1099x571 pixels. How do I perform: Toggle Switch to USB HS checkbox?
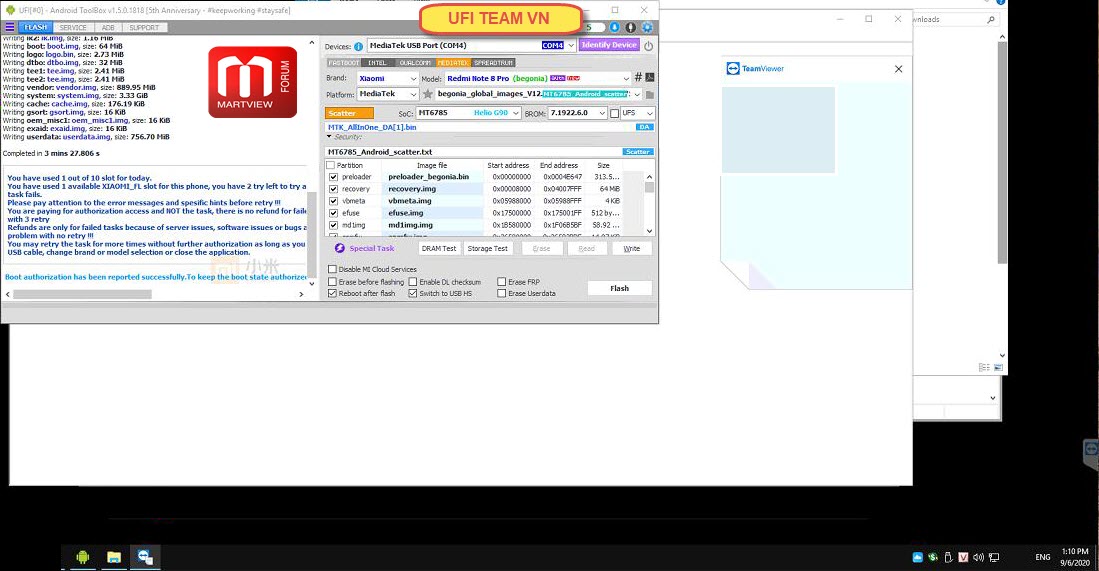coord(413,294)
